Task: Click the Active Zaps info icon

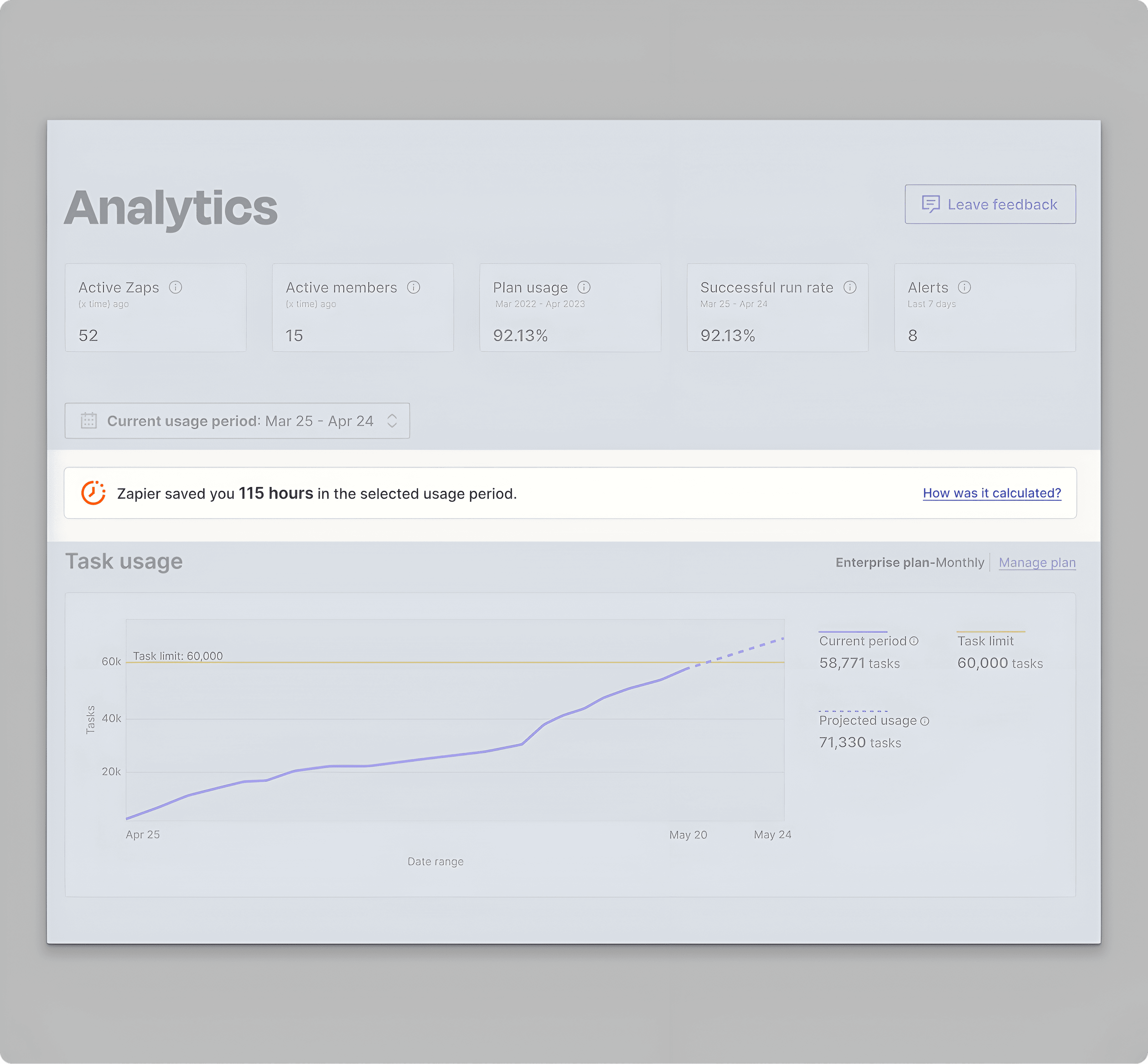Action: (x=176, y=287)
